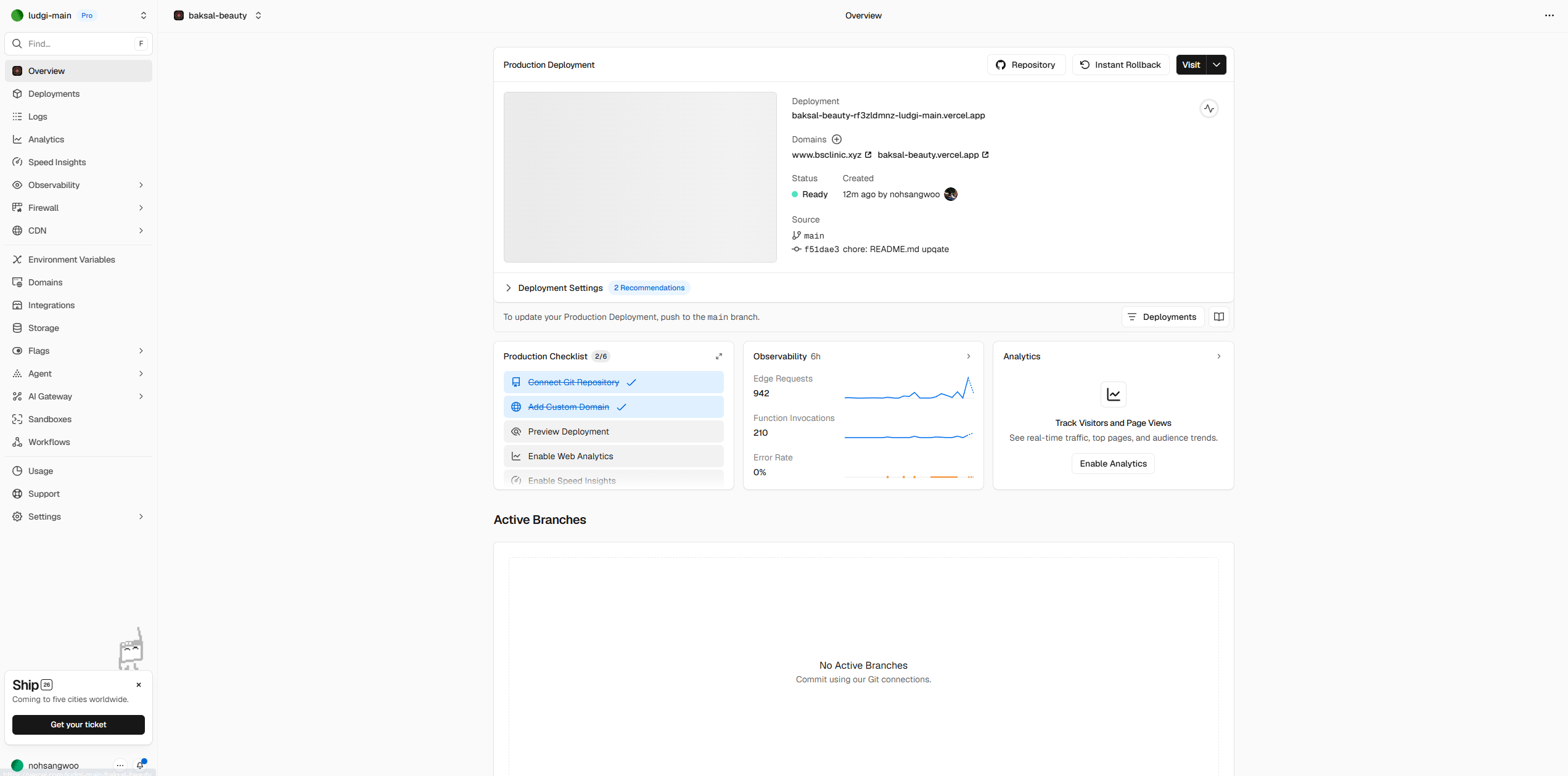Select Preview Deployment checklist item

(x=614, y=431)
